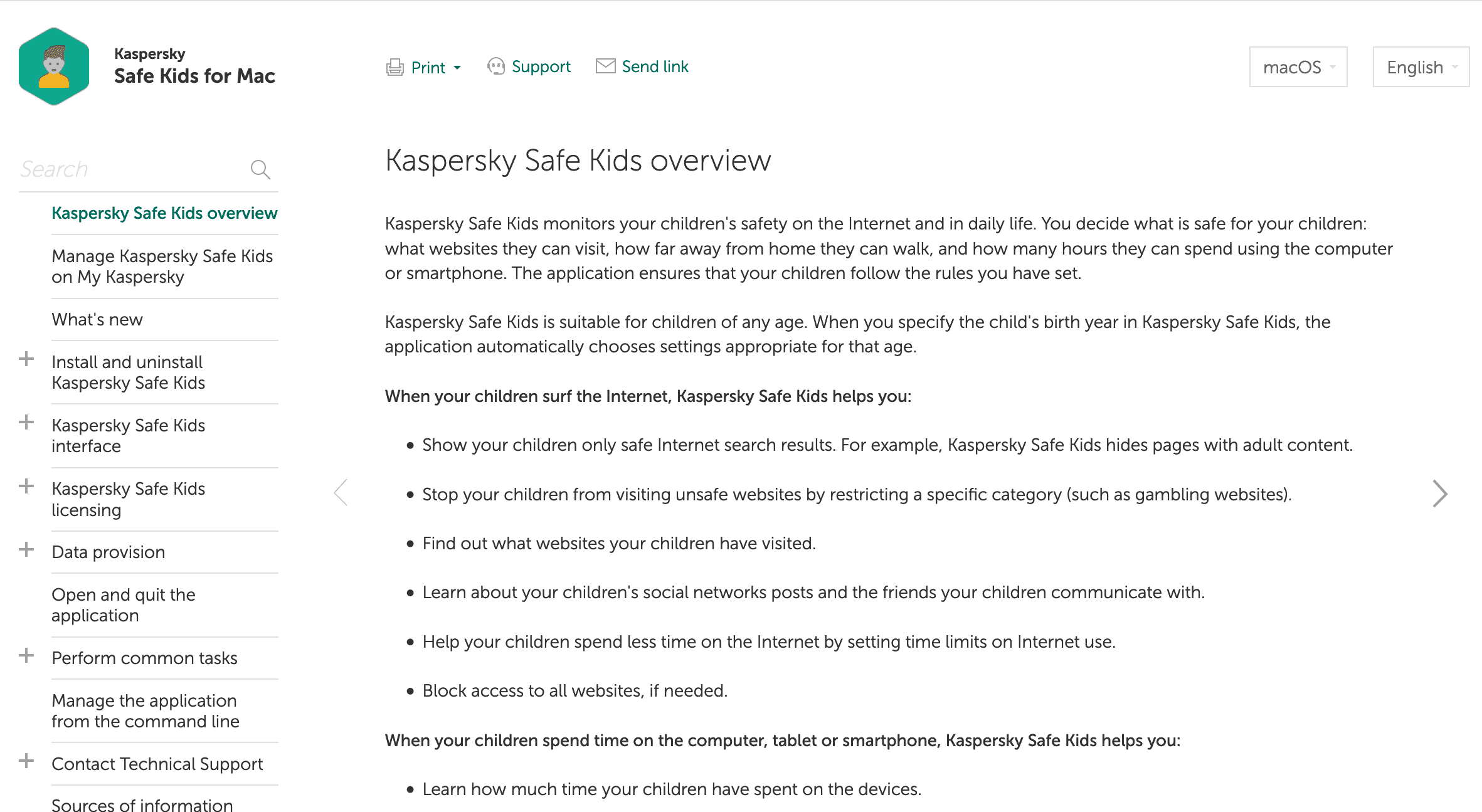The image size is (1482, 812).
Task: Click the Support headset icon
Action: 495,66
